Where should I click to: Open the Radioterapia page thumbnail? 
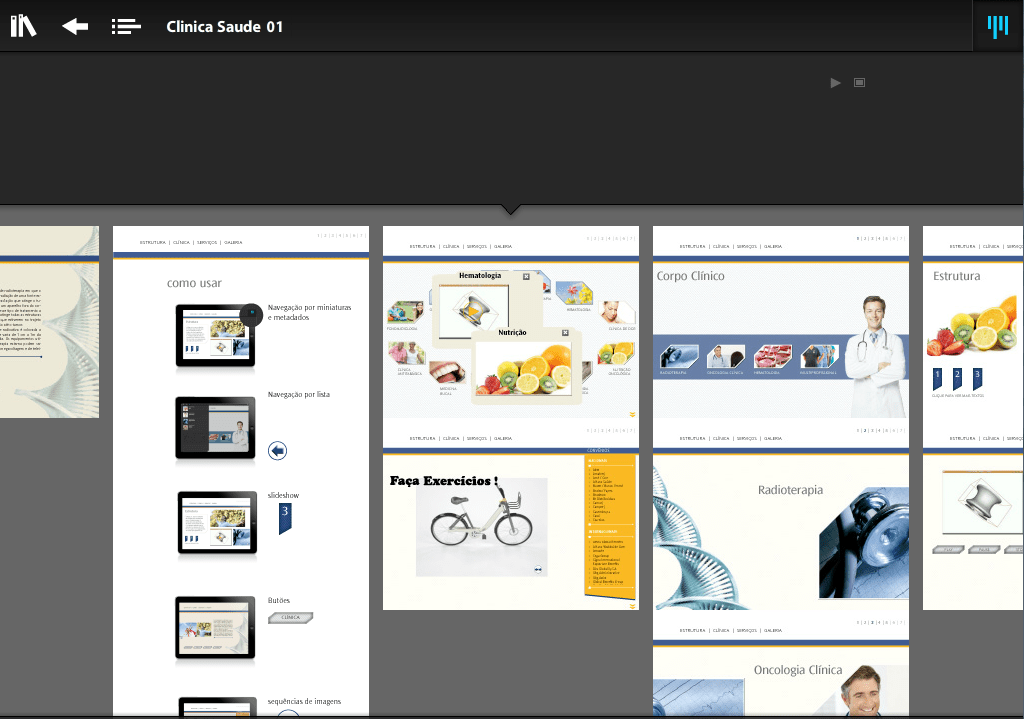tap(781, 514)
